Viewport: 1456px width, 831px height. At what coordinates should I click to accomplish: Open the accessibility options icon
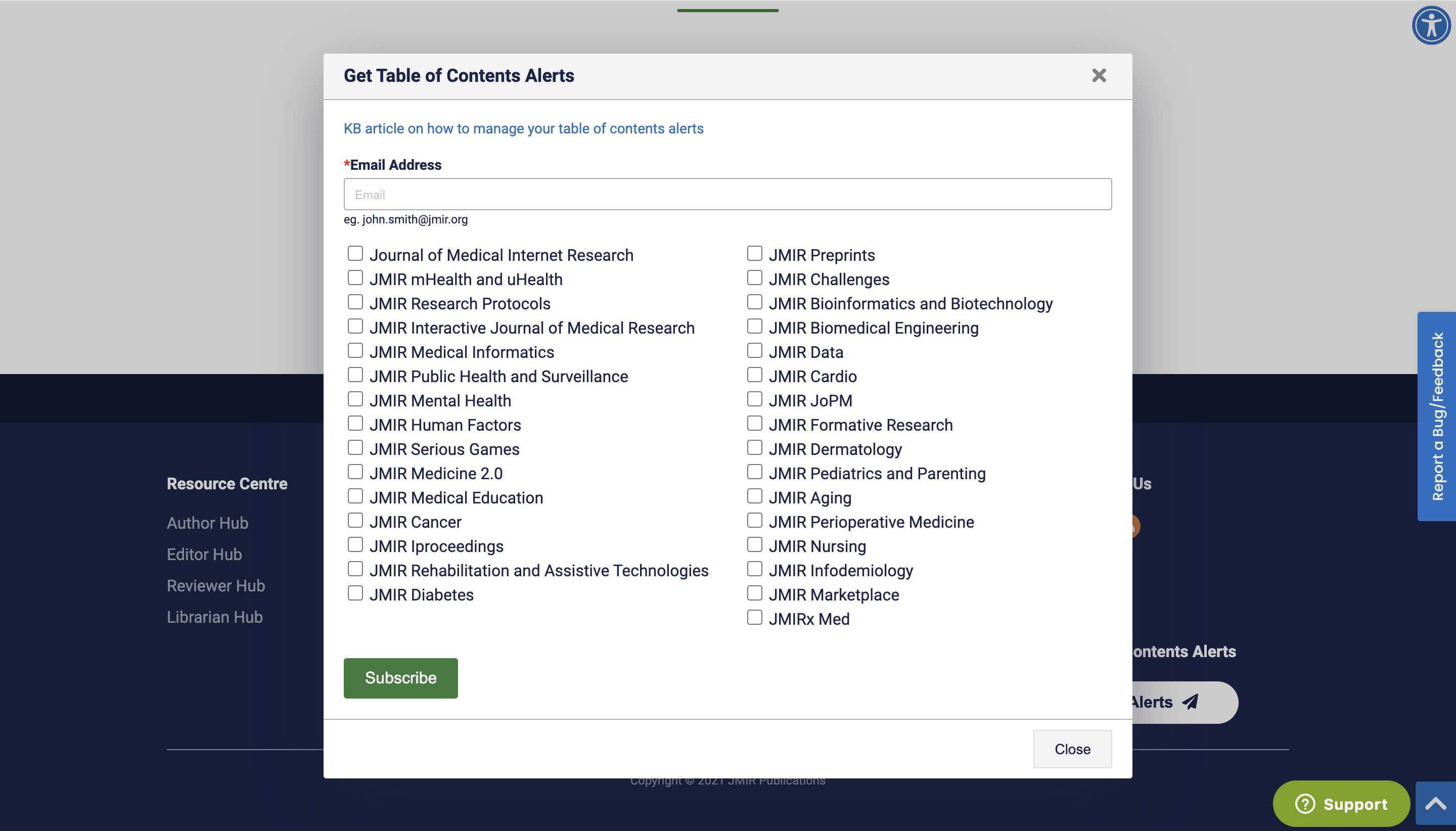point(1431,25)
